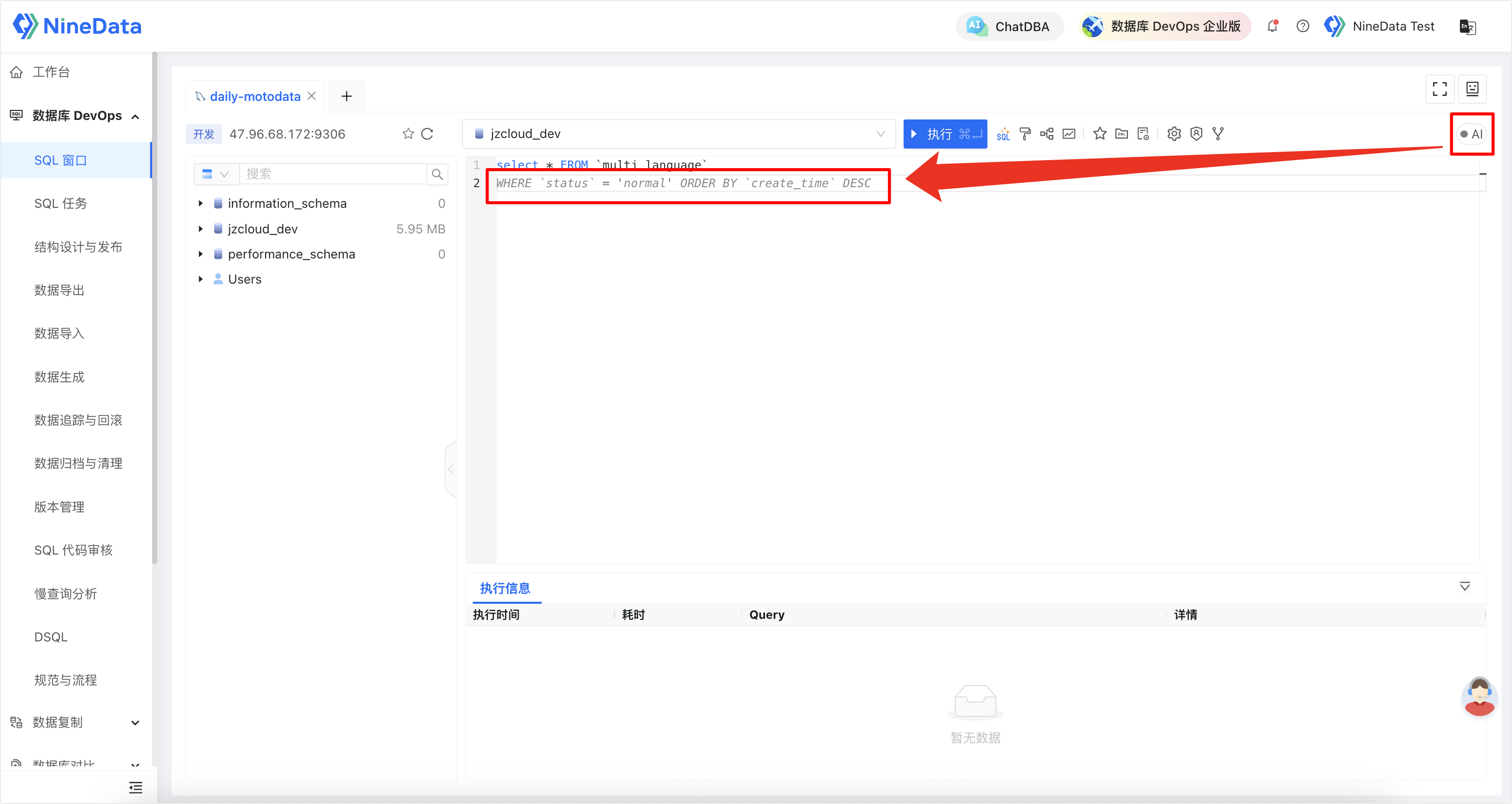Favorite the 47.96.68.172:9306 data source
This screenshot has width=1512, height=804.
pos(408,134)
